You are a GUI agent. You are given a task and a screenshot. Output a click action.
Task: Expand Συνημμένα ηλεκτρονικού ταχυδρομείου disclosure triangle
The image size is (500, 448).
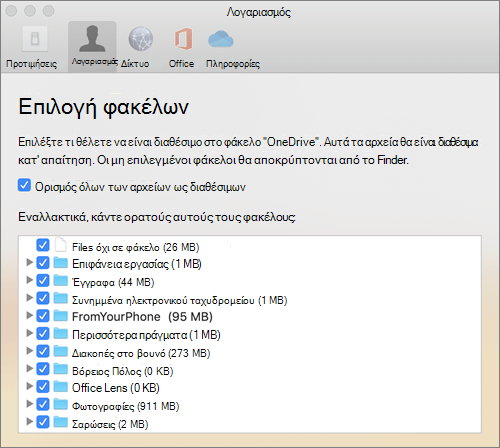pos(29,297)
